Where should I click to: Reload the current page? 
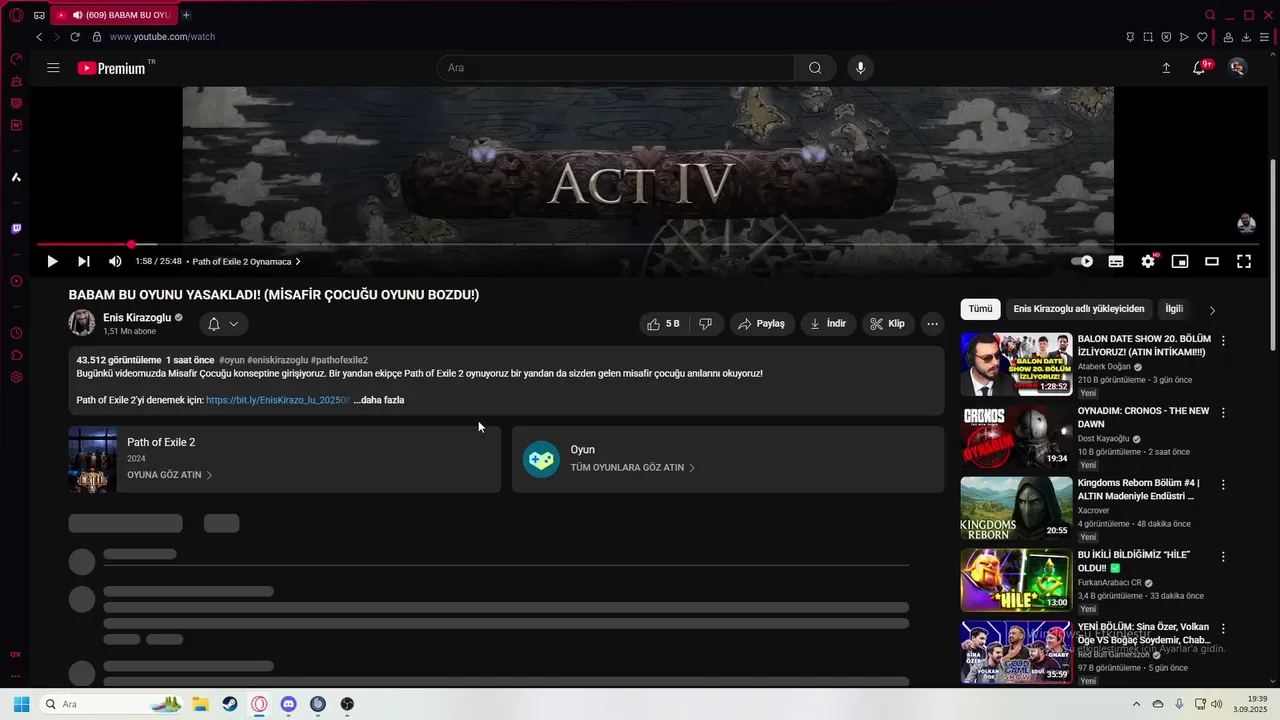[x=75, y=37]
